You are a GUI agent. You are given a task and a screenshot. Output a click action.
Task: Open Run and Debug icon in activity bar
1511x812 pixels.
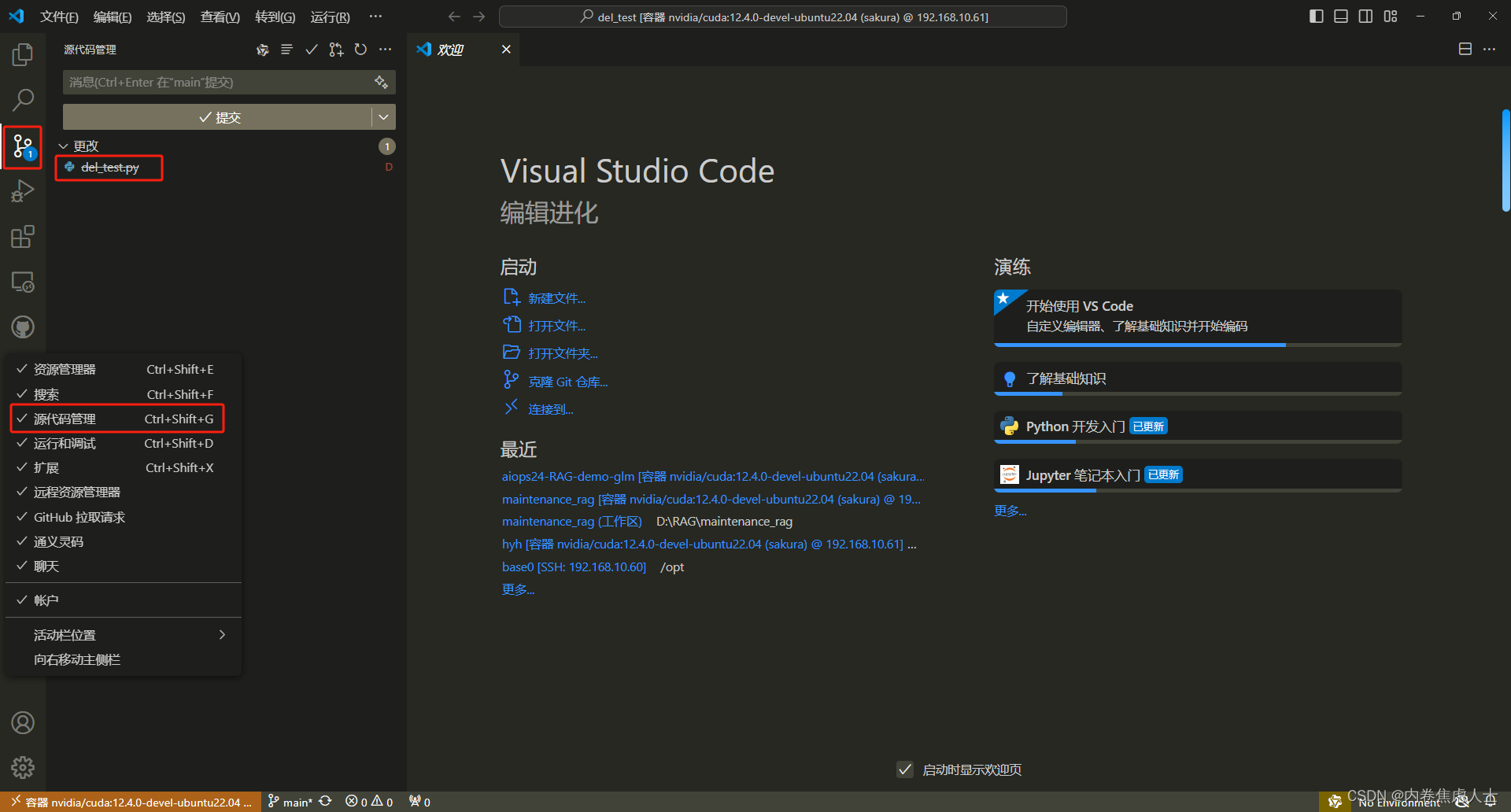point(23,191)
